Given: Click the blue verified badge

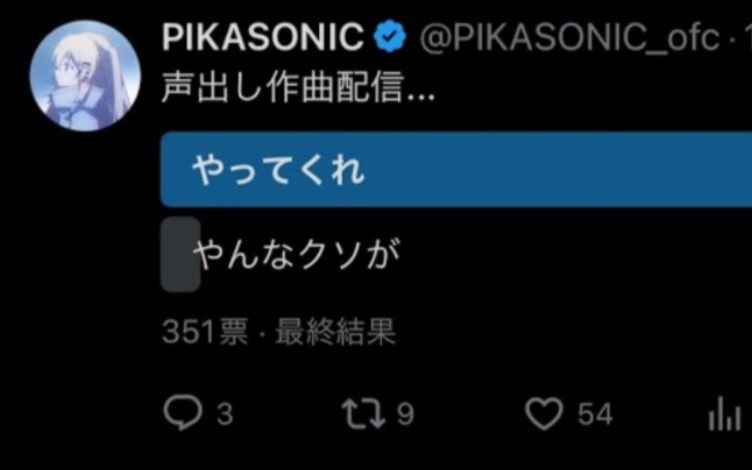Looking at the screenshot, I should click(389, 39).
